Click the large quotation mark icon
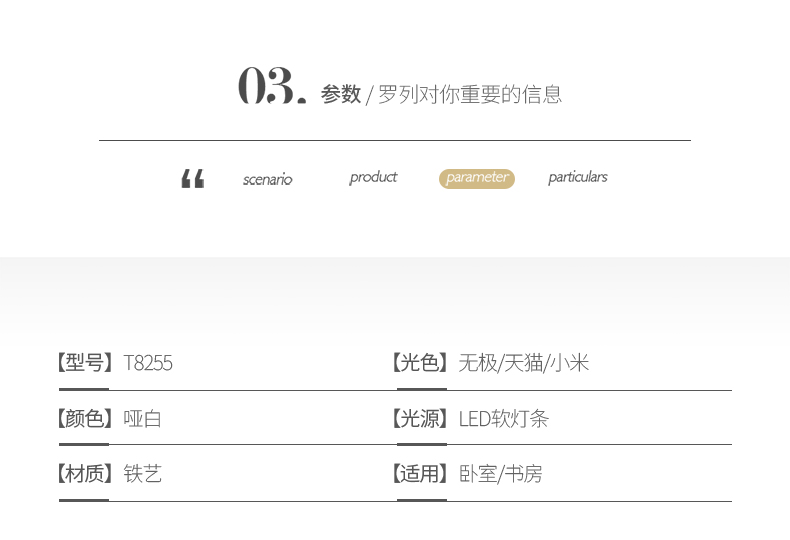790x540 pixels. [x=192, y=179]
